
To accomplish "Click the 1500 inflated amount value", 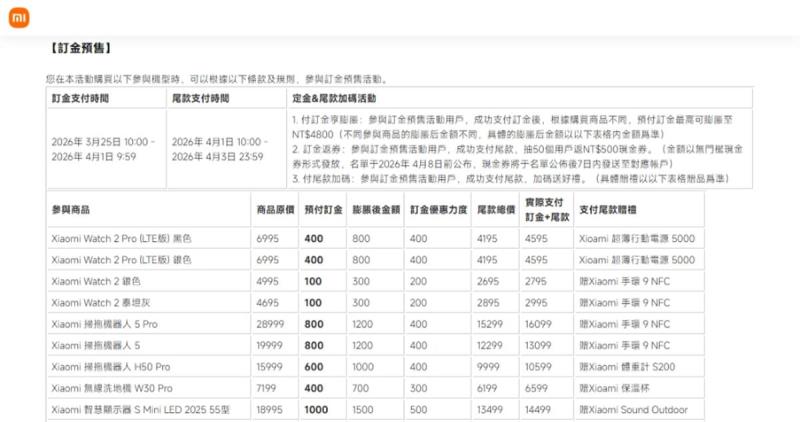I will point(363,410).
